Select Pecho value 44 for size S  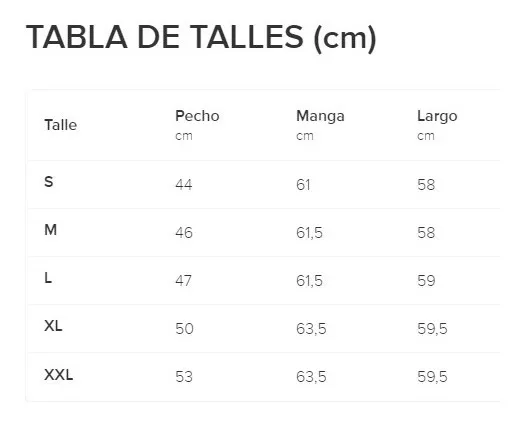184,185
